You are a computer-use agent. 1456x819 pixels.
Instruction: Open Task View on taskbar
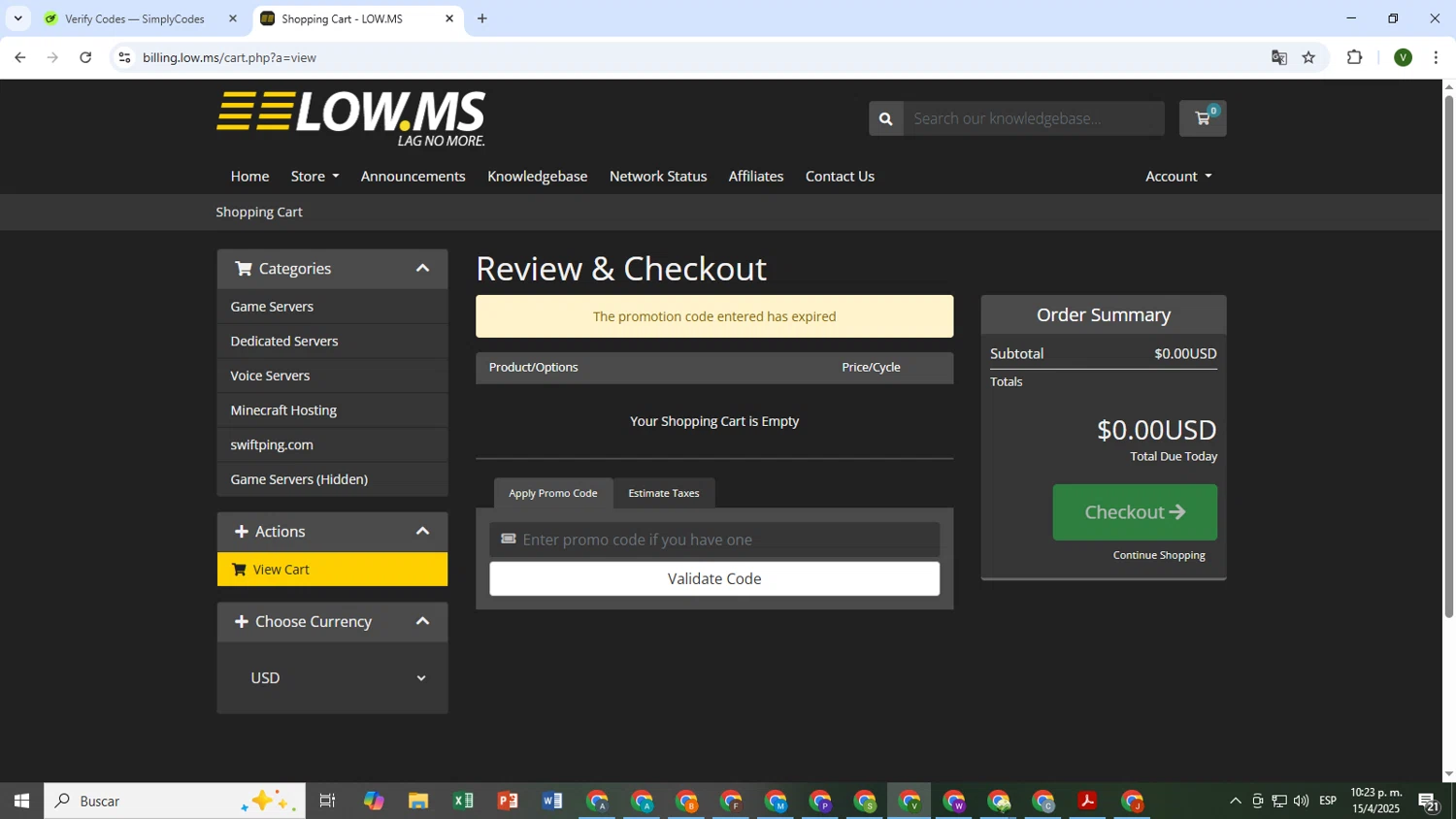(x=327, y=801)
